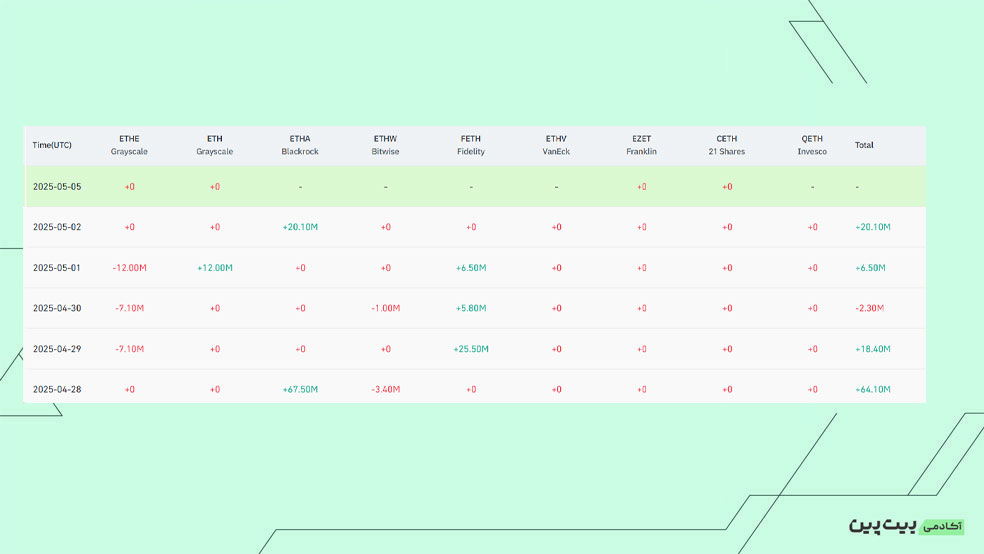Image resolution: width=984 pixels, height=554 pixels.
Task: Click the ETHA +0 cell for 2025-05-01
Action: [x=300, y=268]
